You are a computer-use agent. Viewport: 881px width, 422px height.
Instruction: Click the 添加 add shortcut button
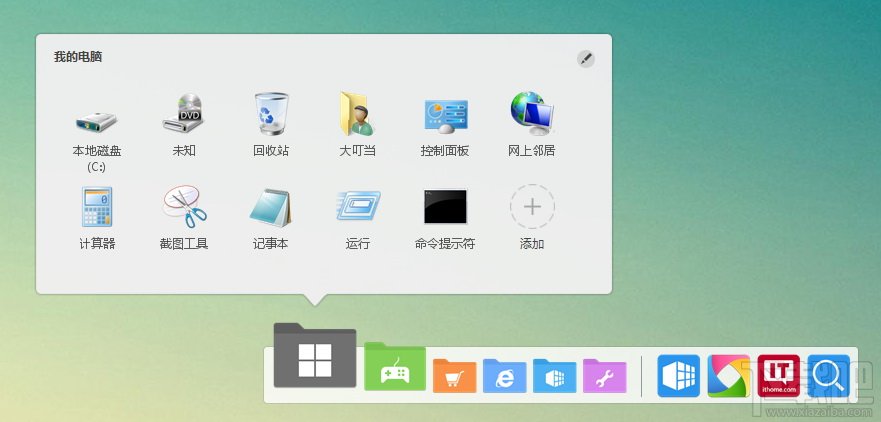(532, 206)
